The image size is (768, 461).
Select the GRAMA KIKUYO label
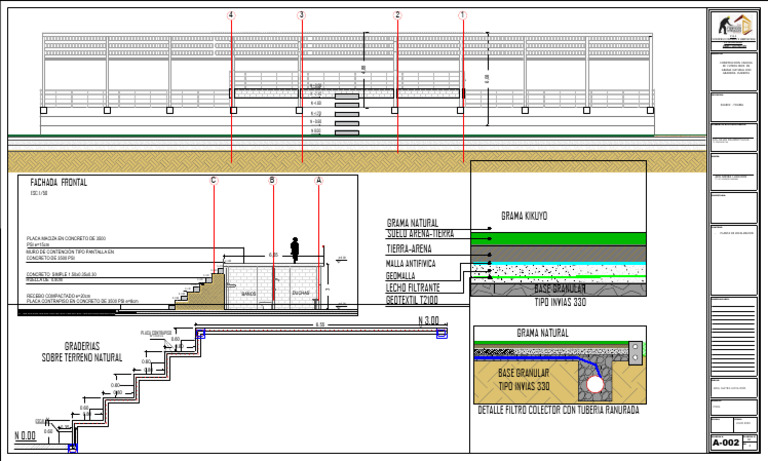point(524,216)
